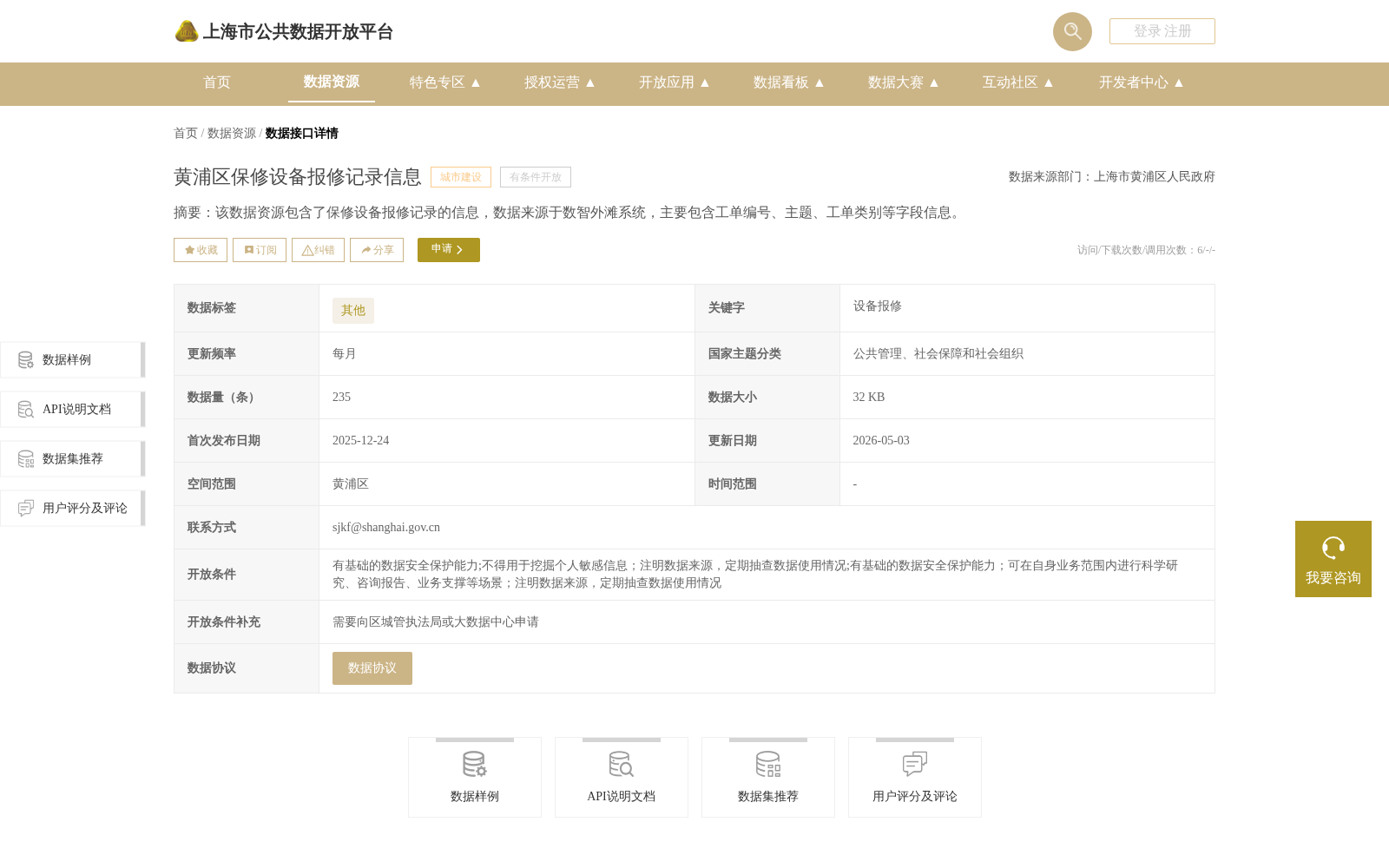Screen dimensions: 1389x868
Task: Click the email sjkf@shanghai.gov.cn
Action: coord(386,528)
